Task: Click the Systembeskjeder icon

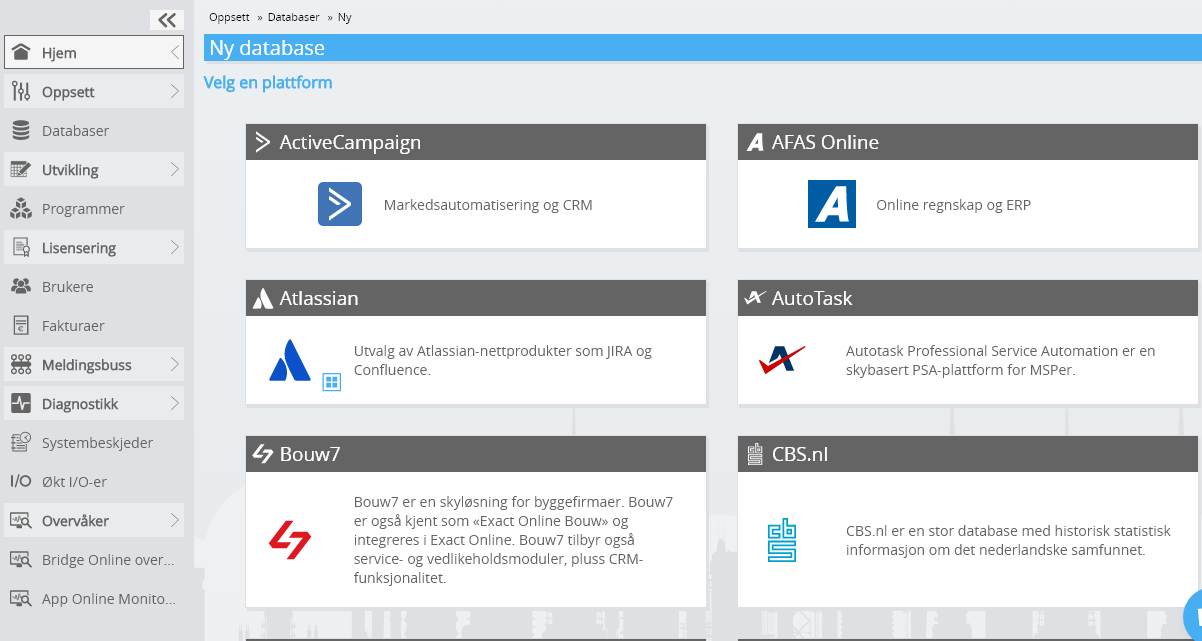Action: 21,443
